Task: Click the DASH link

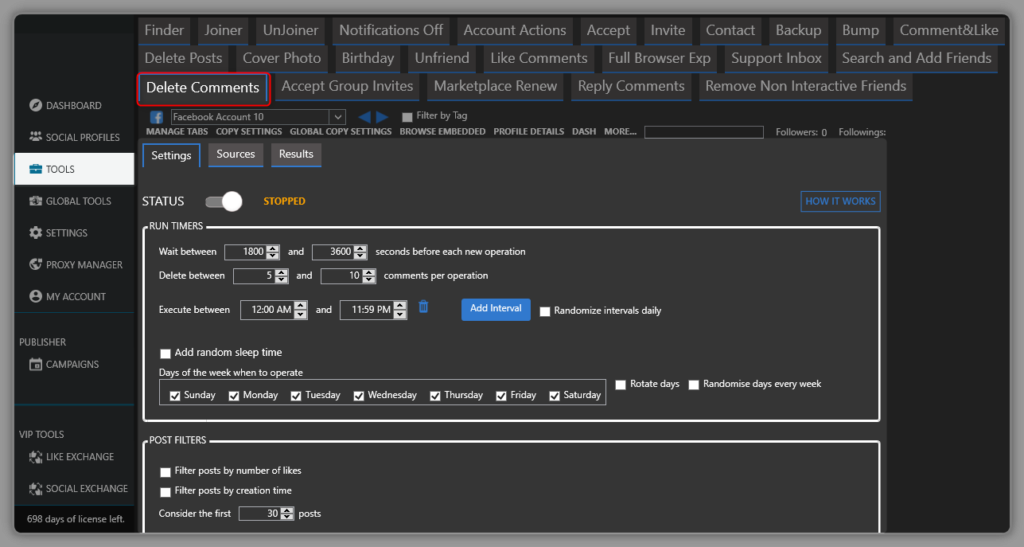Action: [x=584, y=131]
